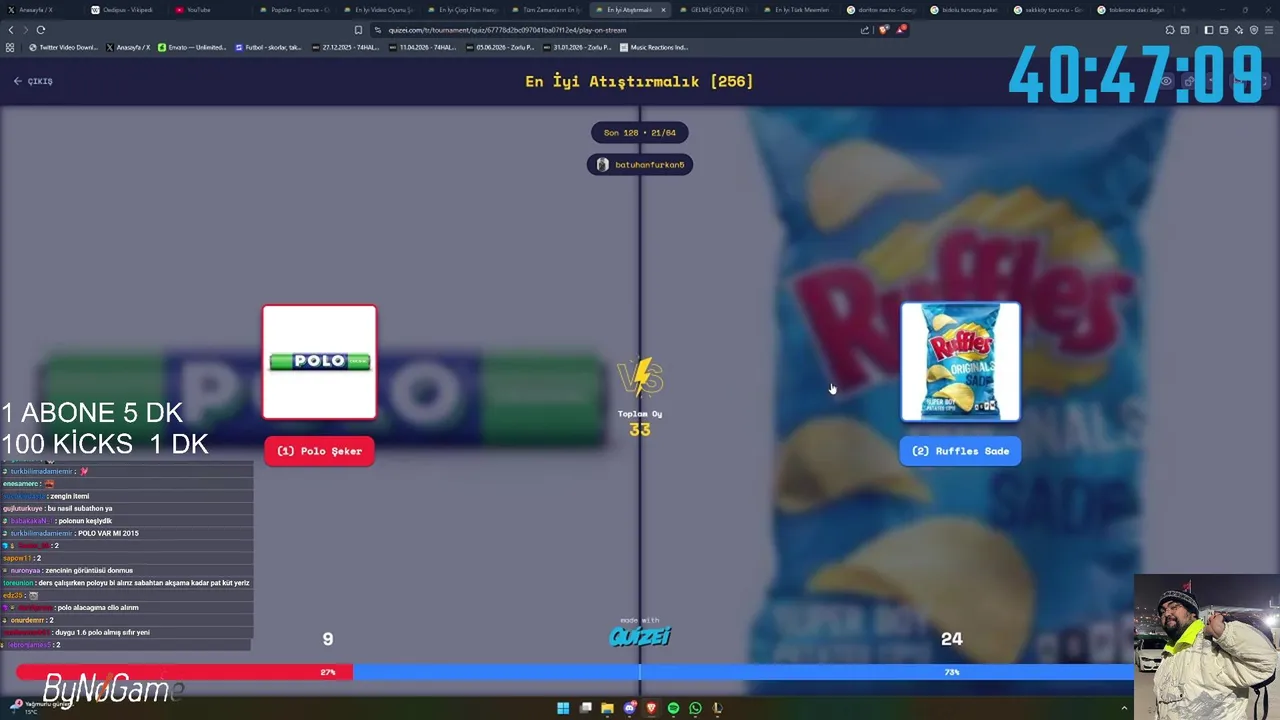Image resolution: width=1280 pixels, height=720 pixels.
Task: Switch to the Popüler - Turnuva tab
Action: coord(293,10)
